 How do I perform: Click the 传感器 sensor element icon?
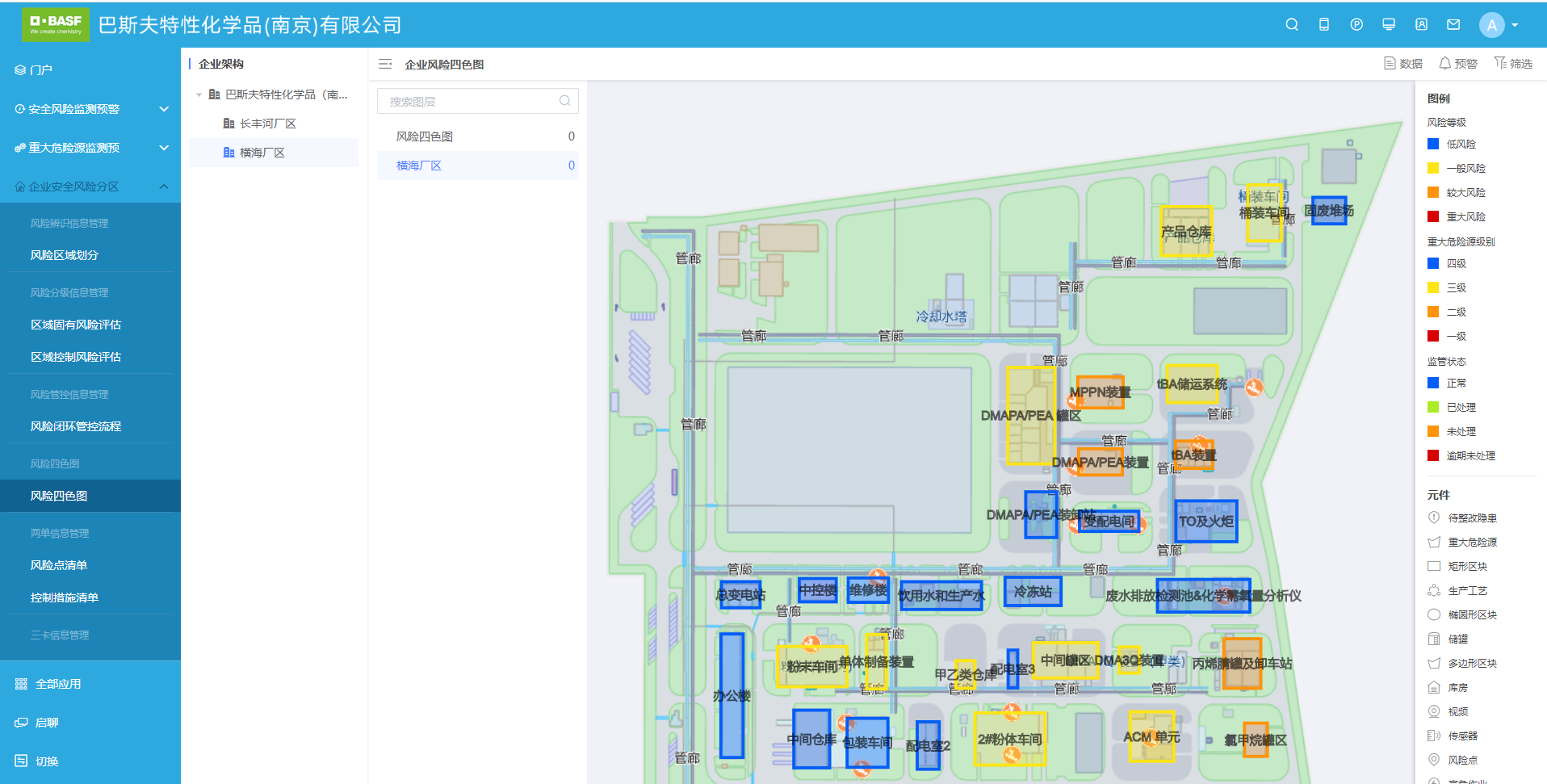1434,736
